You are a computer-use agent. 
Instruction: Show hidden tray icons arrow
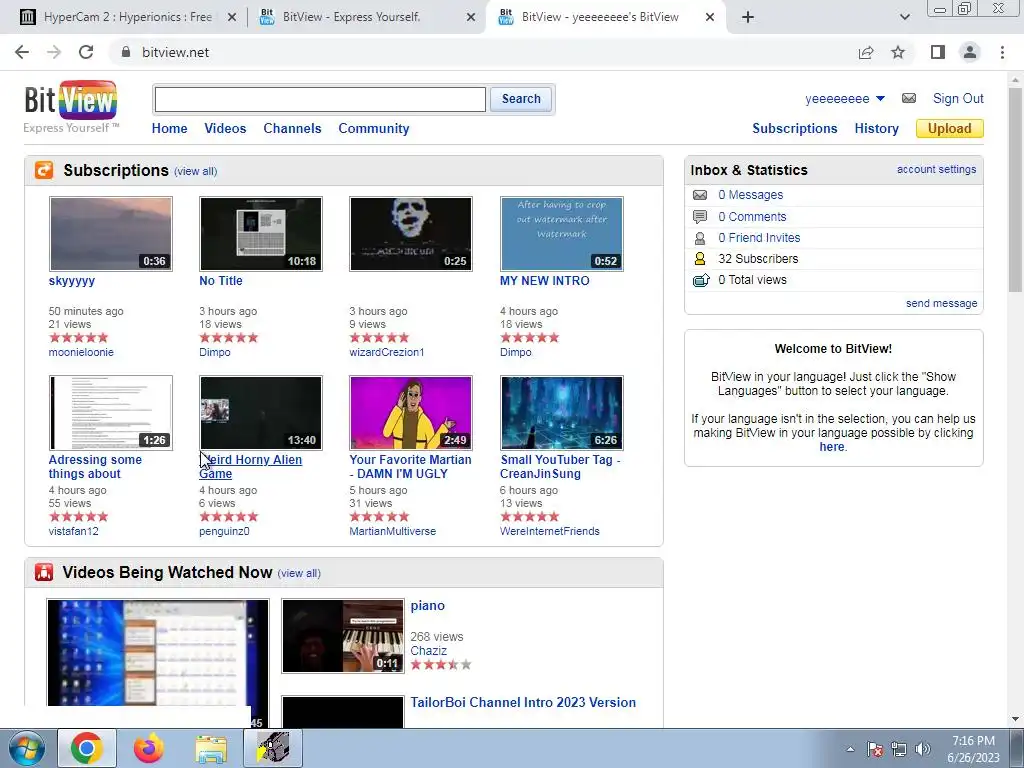pos(850,749)
